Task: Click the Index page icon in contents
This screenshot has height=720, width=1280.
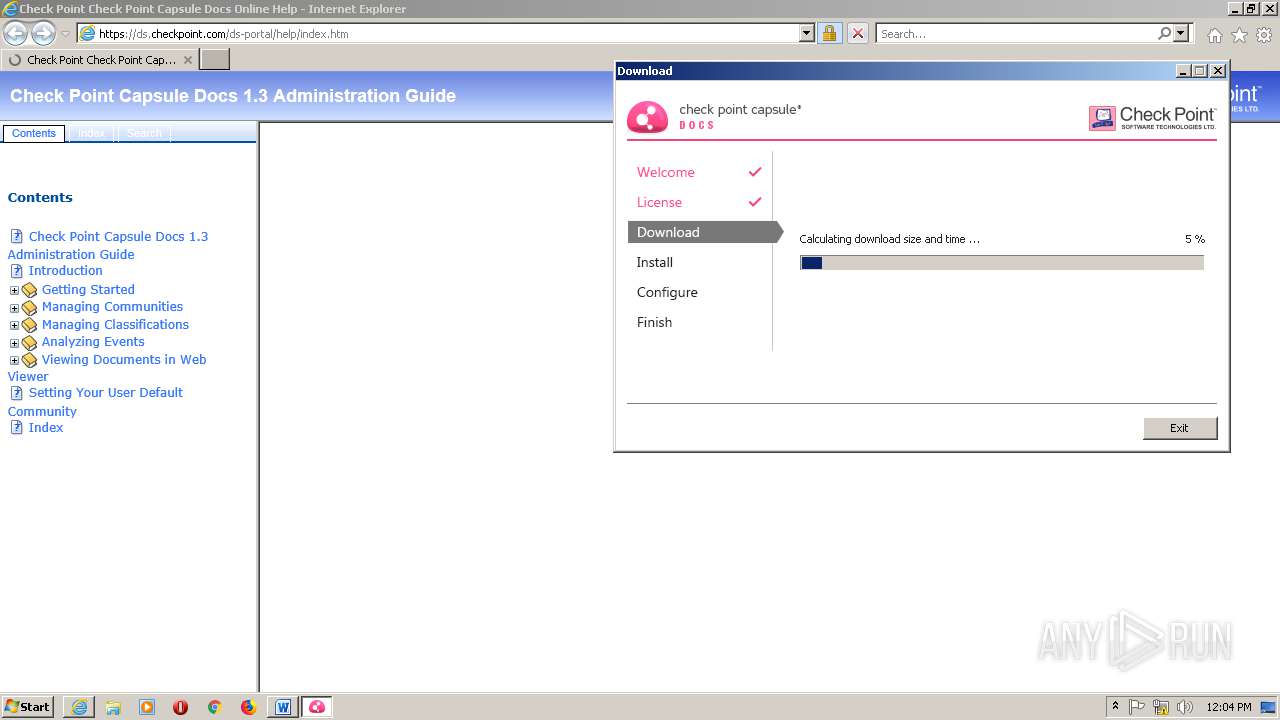Action: point(16,427)
